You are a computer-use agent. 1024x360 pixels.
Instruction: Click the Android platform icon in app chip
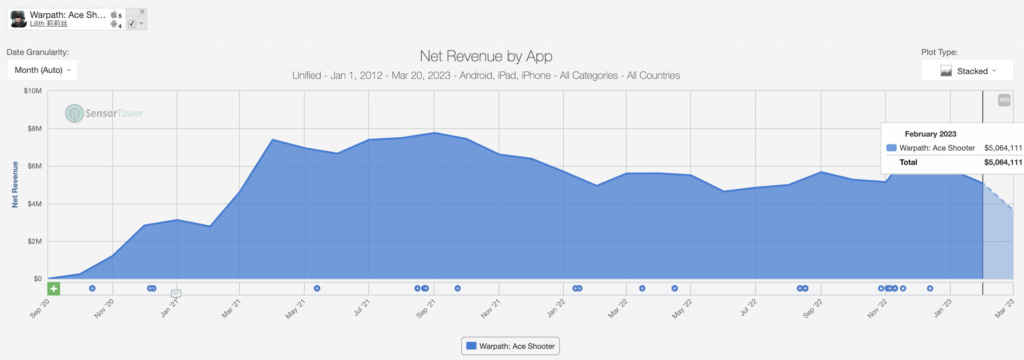pos(114,25)
